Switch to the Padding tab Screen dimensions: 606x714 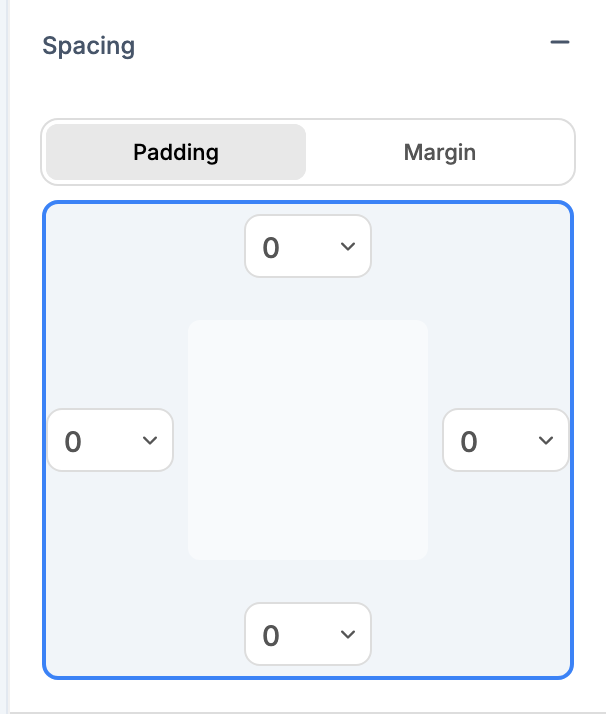tap(176, 153)
